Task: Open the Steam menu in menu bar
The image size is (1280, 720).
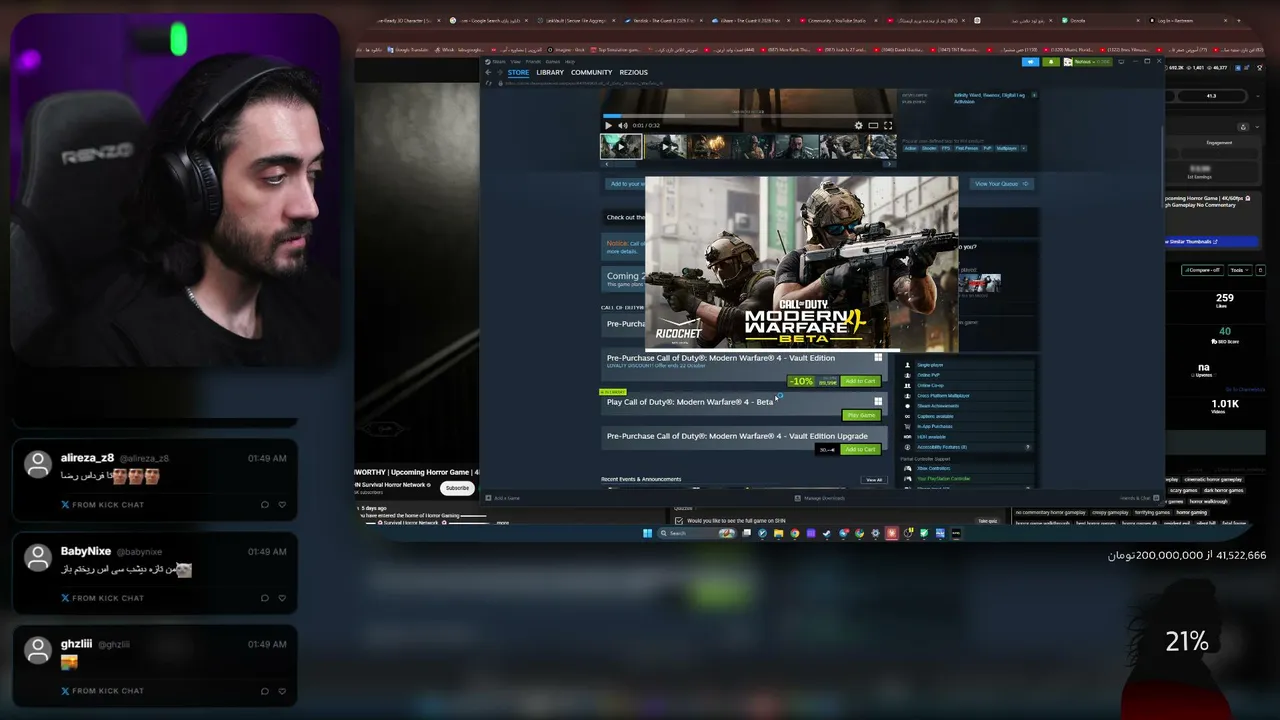Action: pyautogui.click(x=499, y=62)
